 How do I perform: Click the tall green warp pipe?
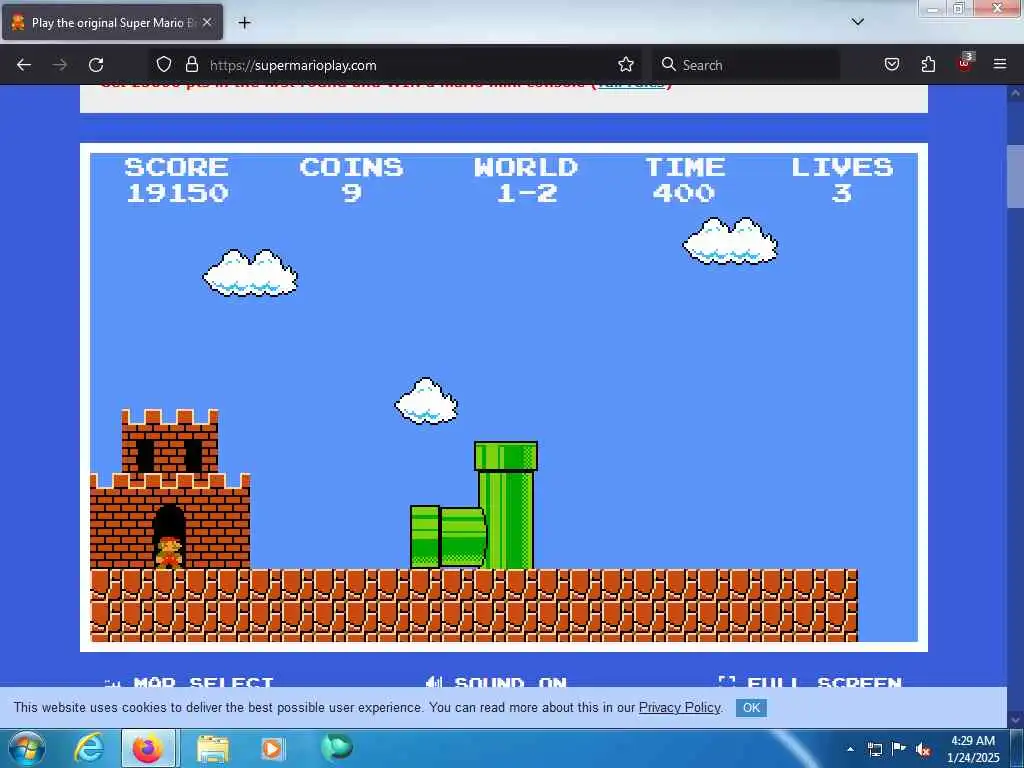click(506, 505)
